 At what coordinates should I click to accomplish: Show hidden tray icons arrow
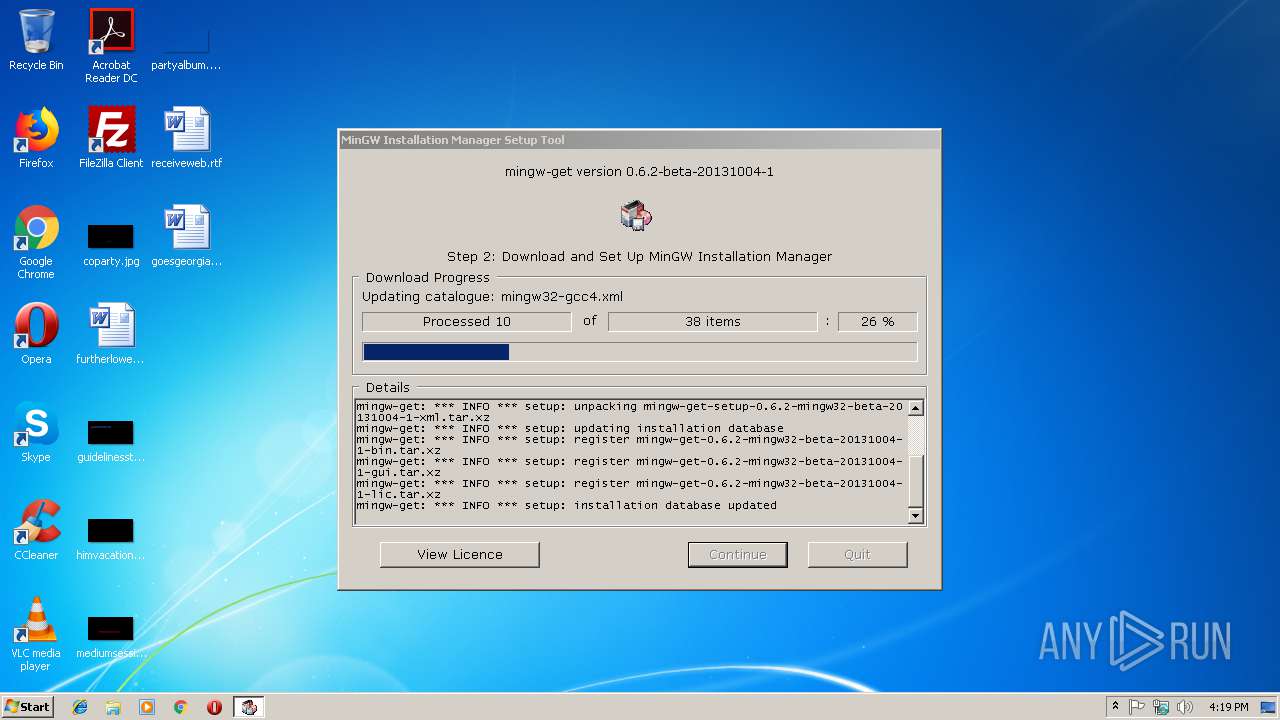click(x=1115, y=707)
